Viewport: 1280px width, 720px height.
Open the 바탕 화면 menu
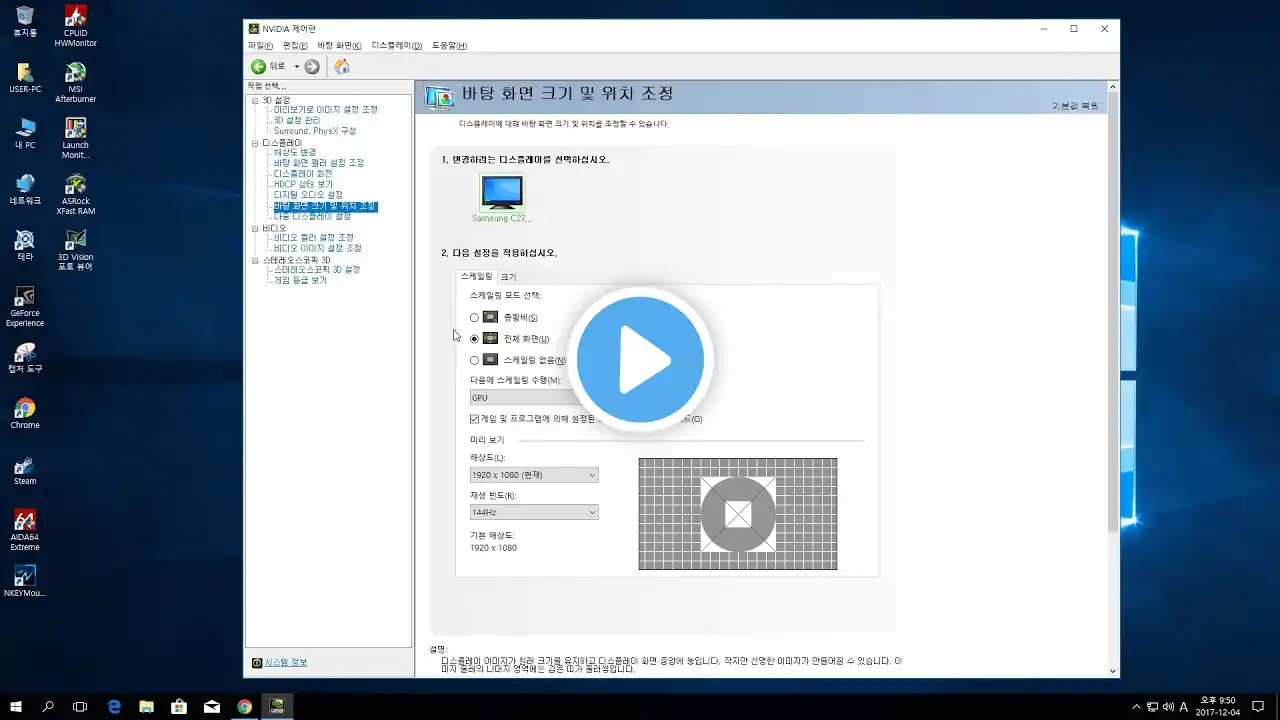[339, 46]
